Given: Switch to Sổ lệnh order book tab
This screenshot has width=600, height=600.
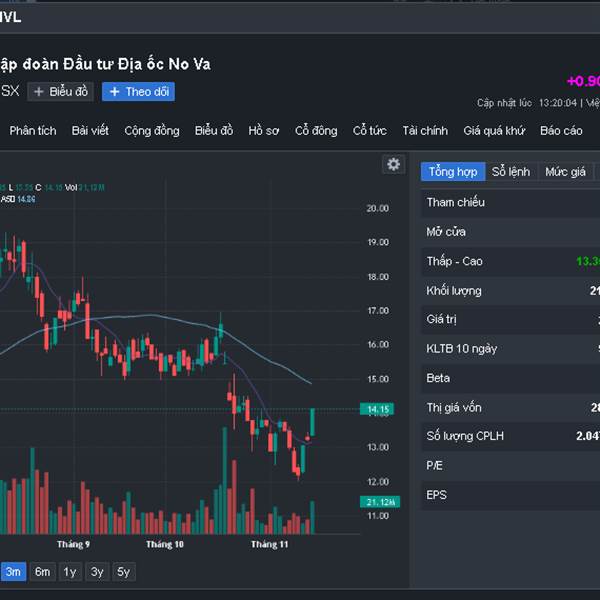Looking at the screenshot, I should click(x=511, y=172).
